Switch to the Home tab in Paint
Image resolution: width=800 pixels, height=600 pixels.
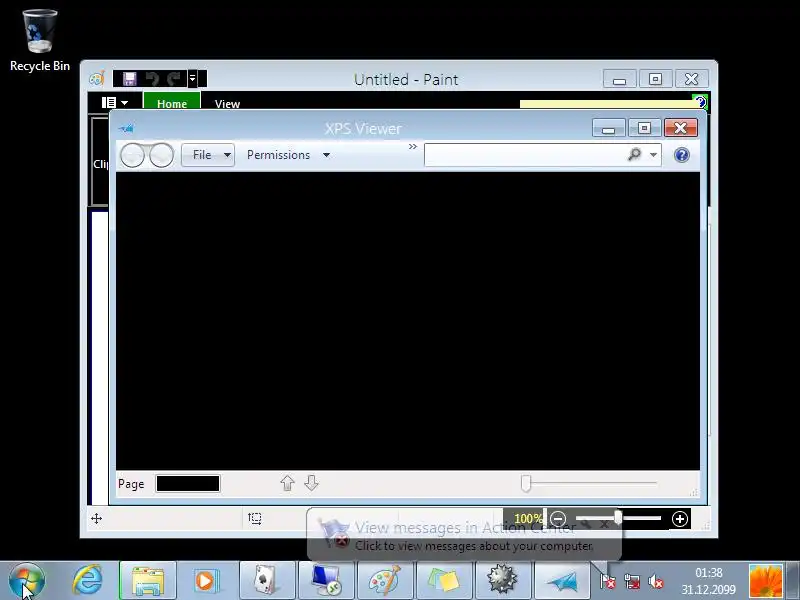(x=172, y=104)
